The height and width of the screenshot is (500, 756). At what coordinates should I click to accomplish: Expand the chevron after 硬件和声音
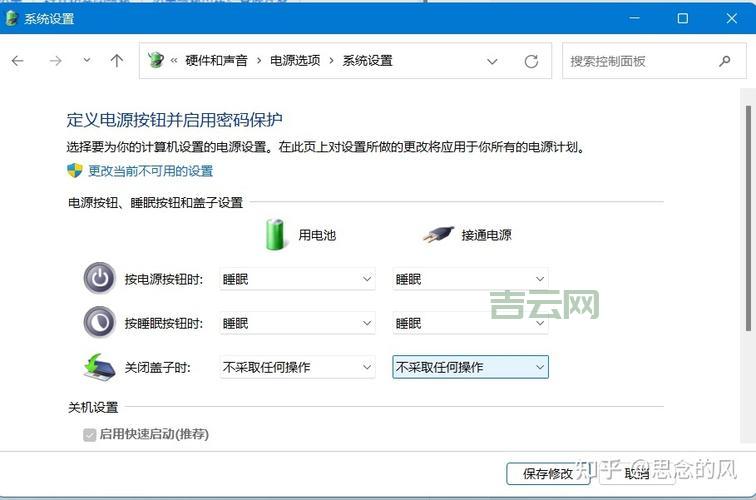point(259,61)
